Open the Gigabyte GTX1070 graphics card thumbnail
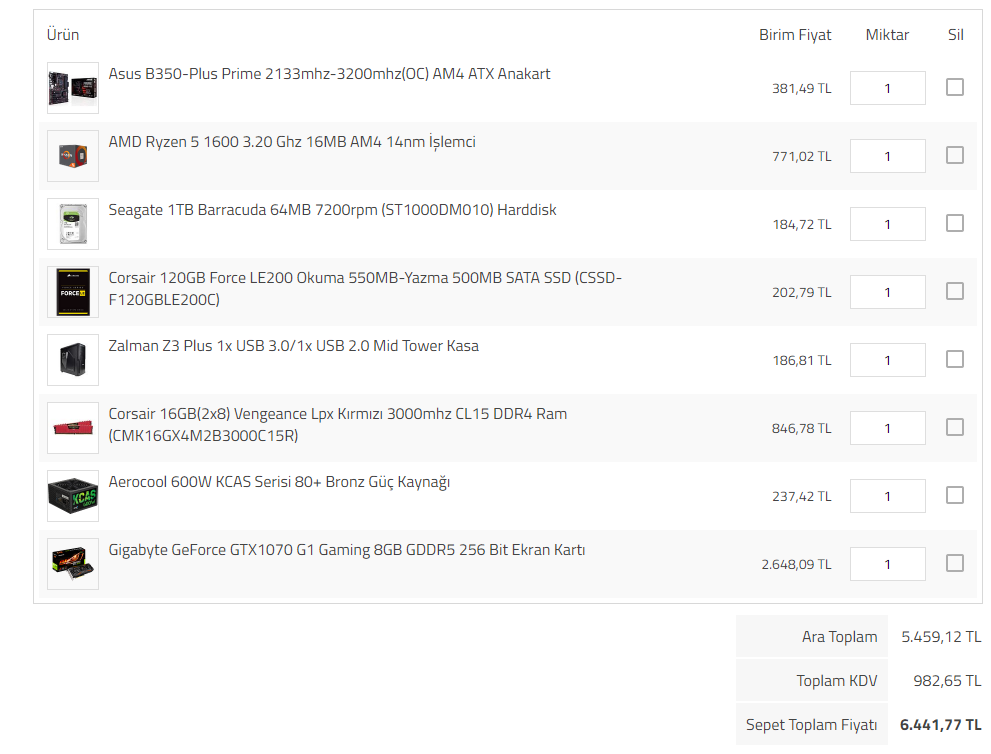Screen dimensions: 991x754 (x=73, y=564)
